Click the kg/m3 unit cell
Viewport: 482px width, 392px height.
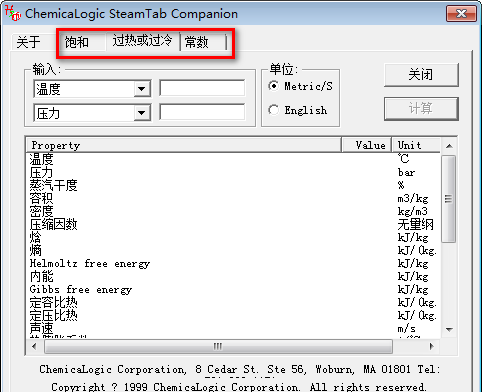pos(413,211)
